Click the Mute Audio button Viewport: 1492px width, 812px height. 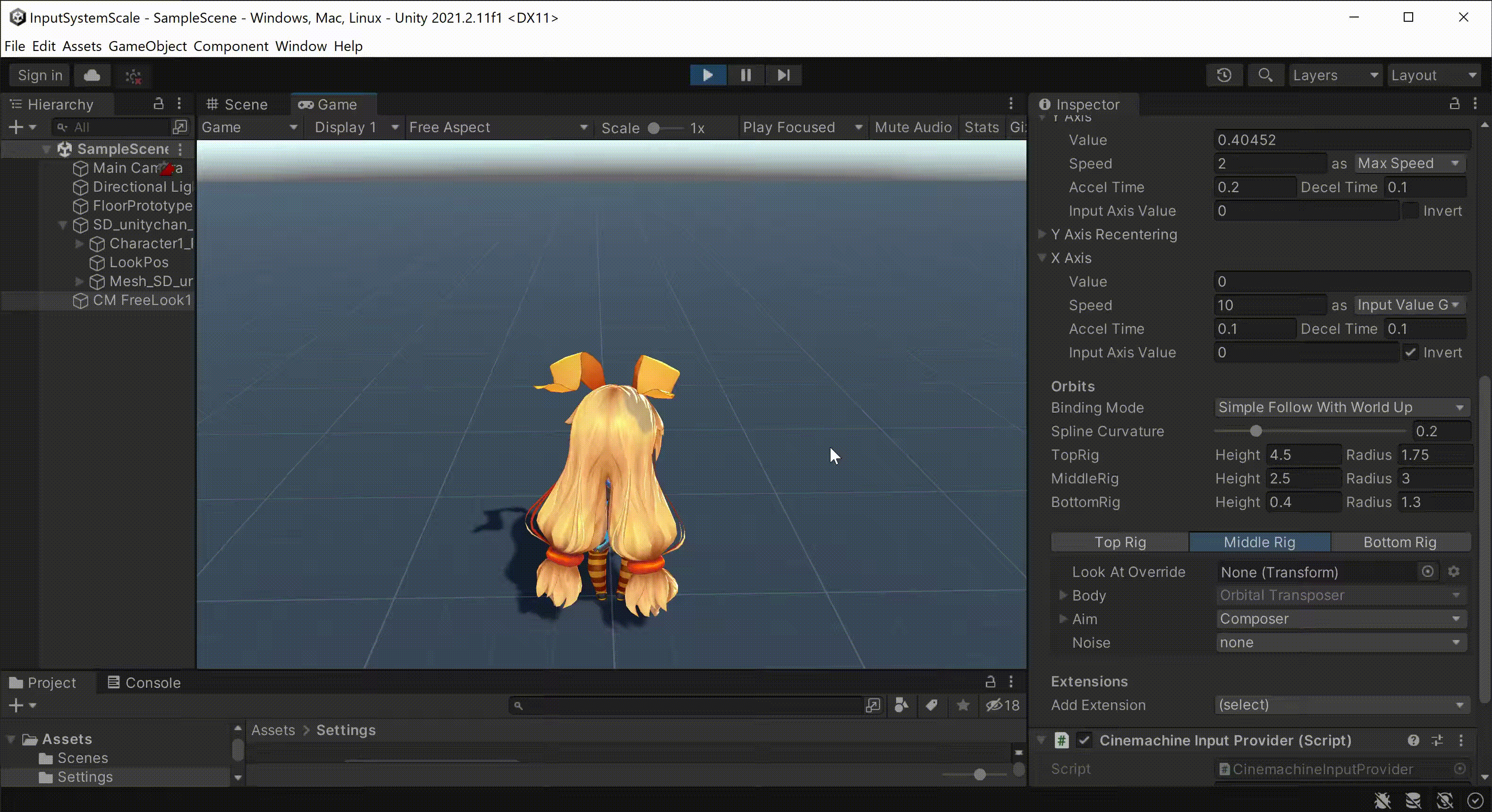pyautogui.click(x=913, y=127)
